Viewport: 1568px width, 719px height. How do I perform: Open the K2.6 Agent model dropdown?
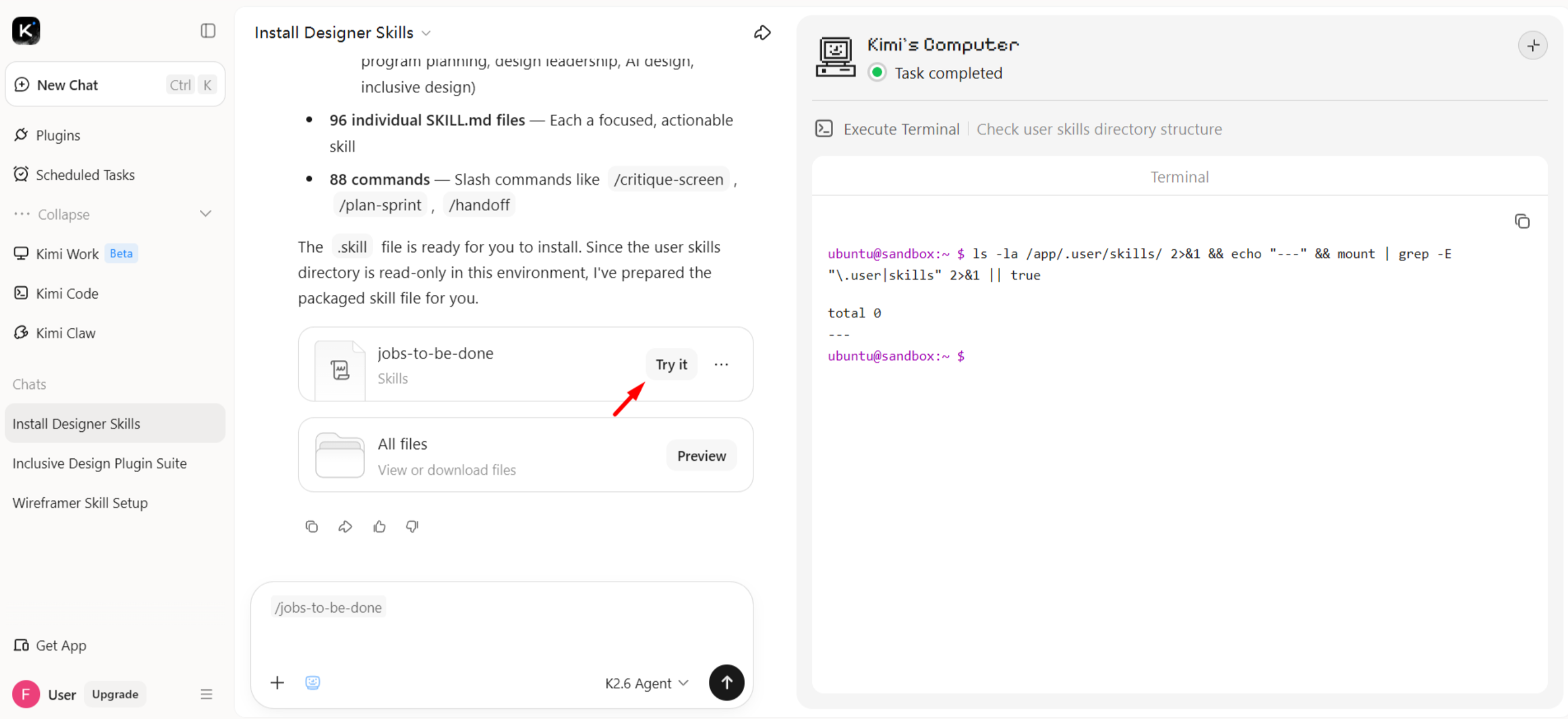[x=646, y=683]
